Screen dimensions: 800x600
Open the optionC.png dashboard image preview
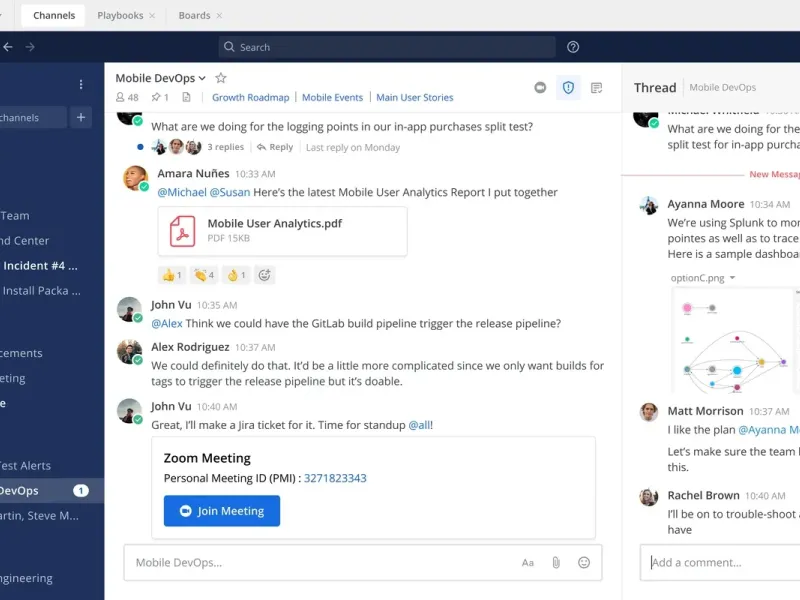[x=735, y=340]
